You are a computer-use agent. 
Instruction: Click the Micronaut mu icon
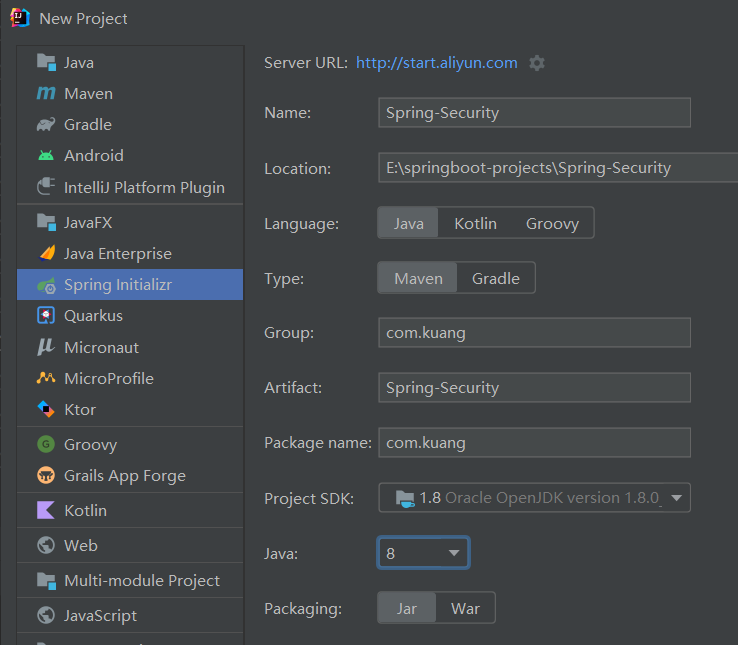(46, 347)
